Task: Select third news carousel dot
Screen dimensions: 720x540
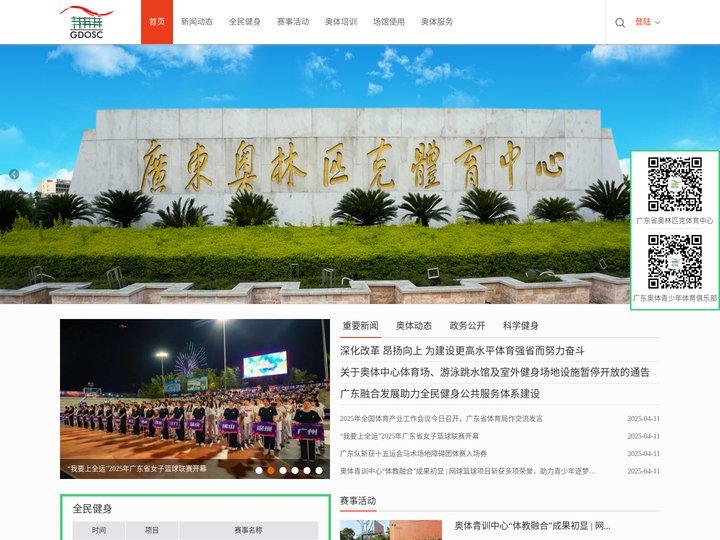Action: coord(283,470)
